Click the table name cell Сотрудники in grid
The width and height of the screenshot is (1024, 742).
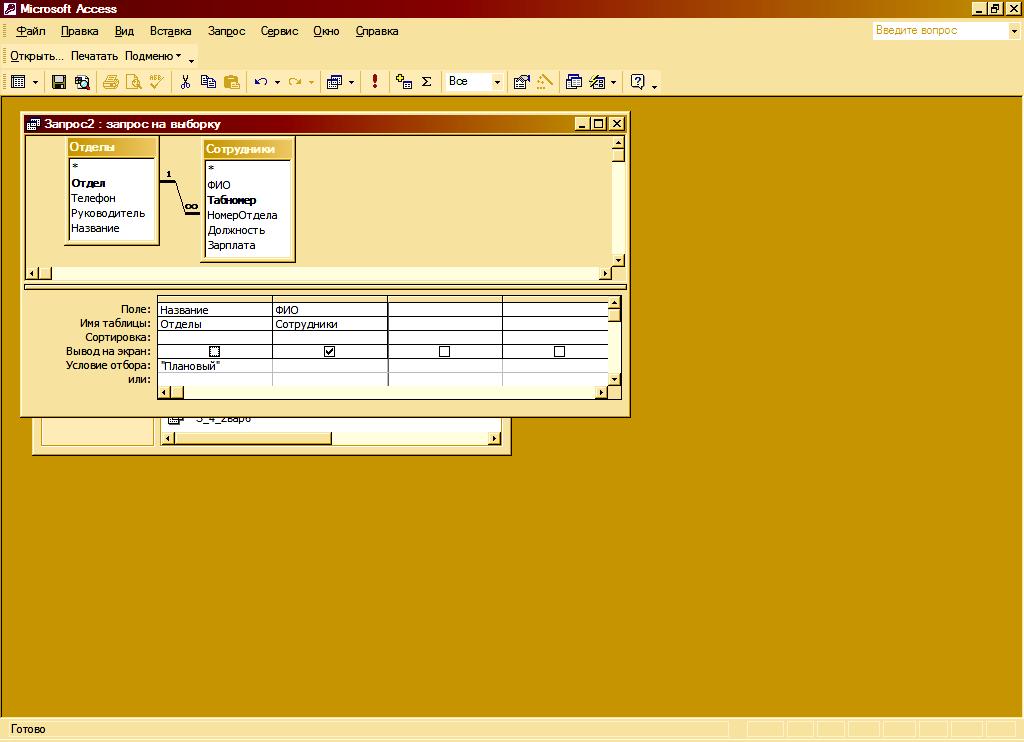coord(330,324)
